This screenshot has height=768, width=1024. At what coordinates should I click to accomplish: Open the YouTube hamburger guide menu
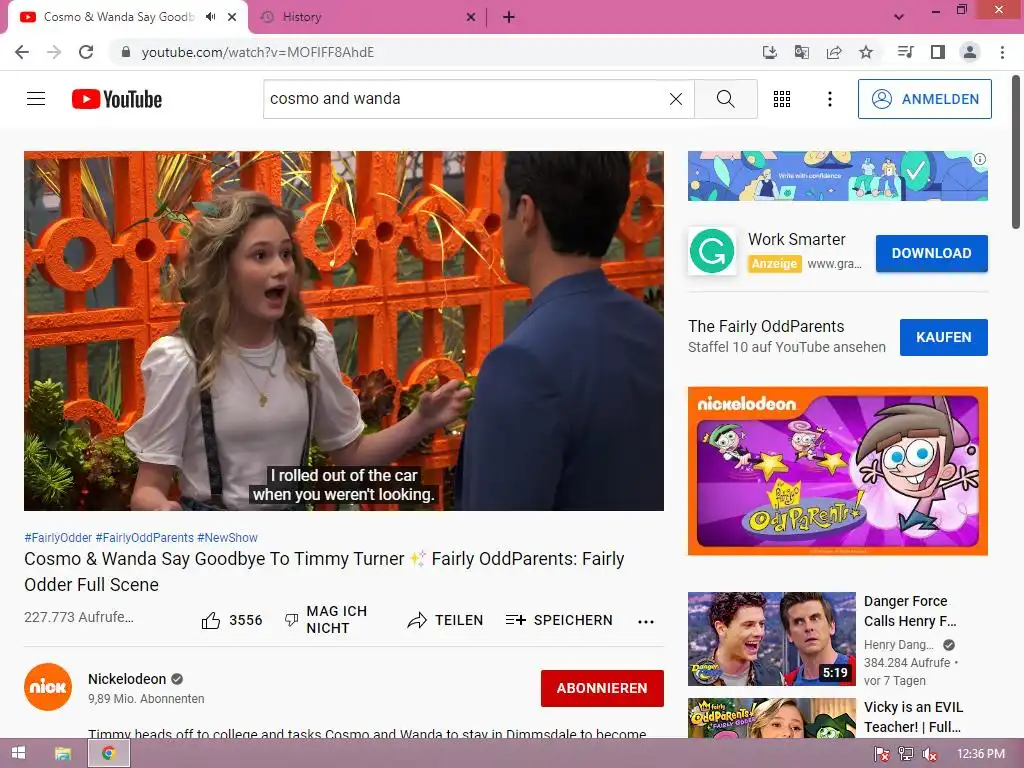coord(36,99)
